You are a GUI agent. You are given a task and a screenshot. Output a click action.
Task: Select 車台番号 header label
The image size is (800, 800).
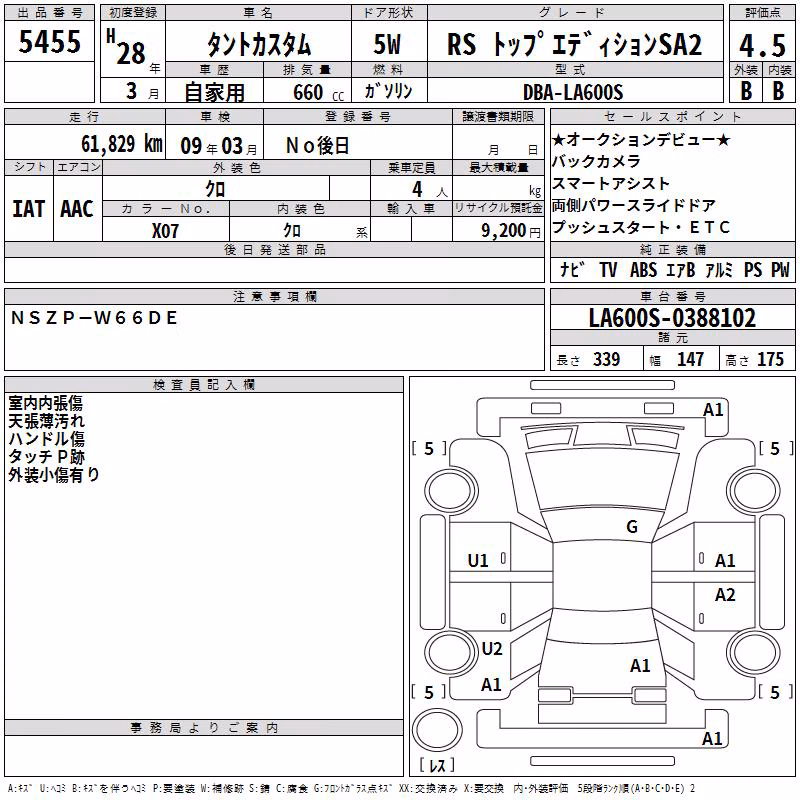[x=672, y=297]
